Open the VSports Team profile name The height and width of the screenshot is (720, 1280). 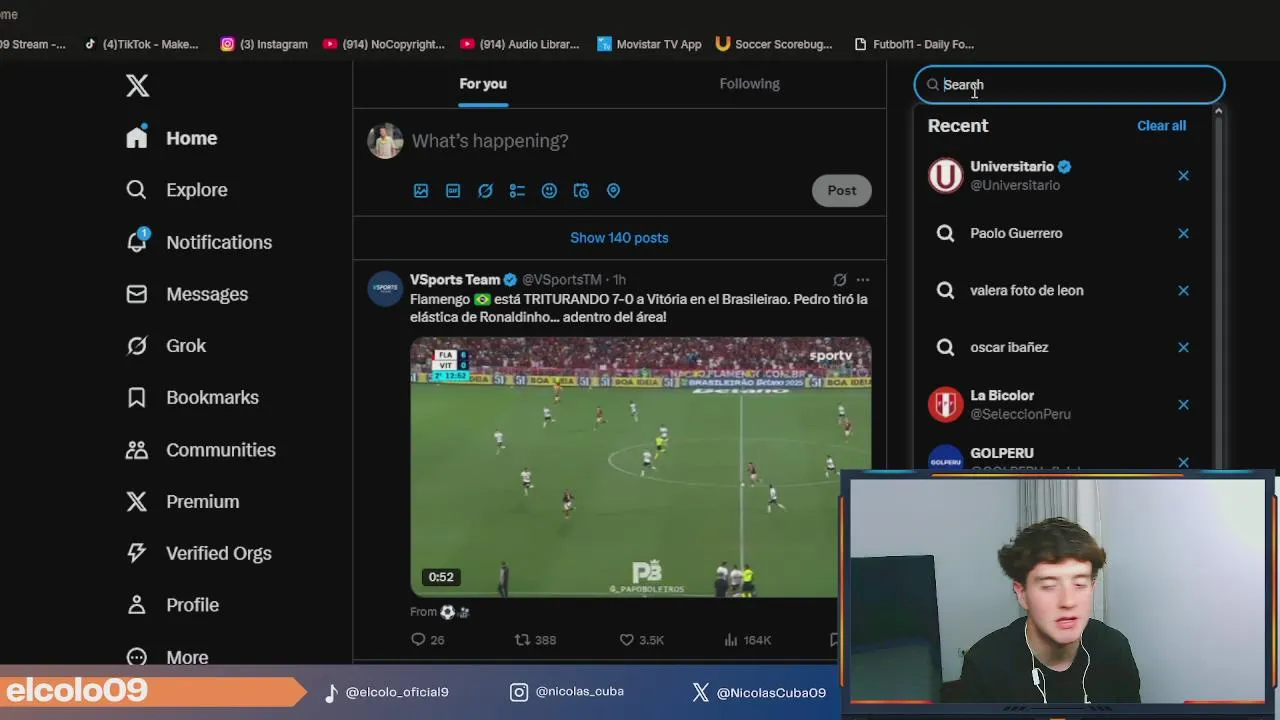tap(455, 280)
